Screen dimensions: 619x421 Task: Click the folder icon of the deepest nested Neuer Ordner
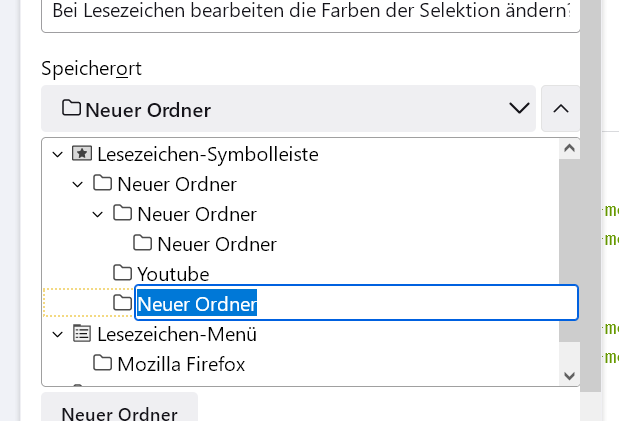142,243
